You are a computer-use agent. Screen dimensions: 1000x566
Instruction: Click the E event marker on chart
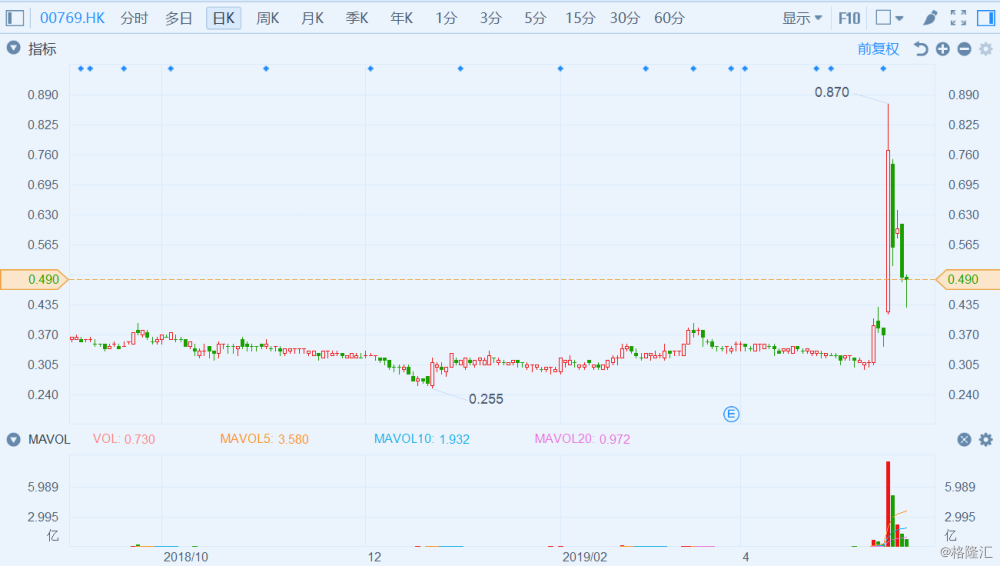point(731,414)
